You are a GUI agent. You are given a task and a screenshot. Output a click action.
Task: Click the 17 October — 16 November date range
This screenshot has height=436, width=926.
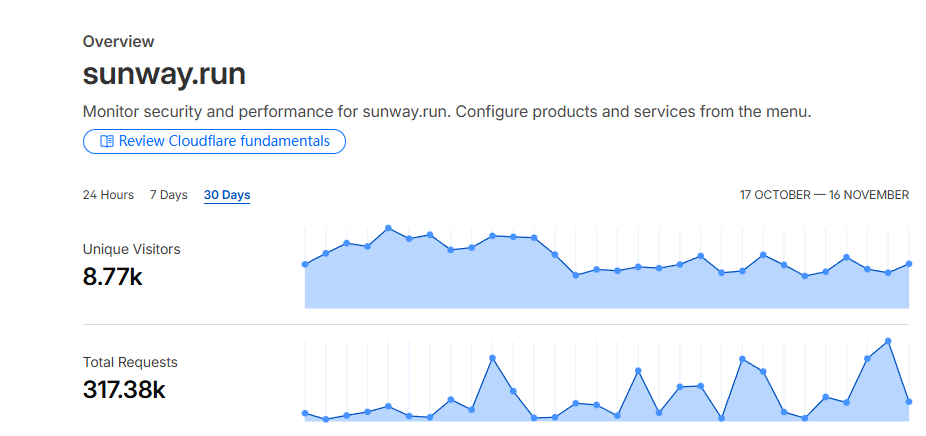click(824, 195)
